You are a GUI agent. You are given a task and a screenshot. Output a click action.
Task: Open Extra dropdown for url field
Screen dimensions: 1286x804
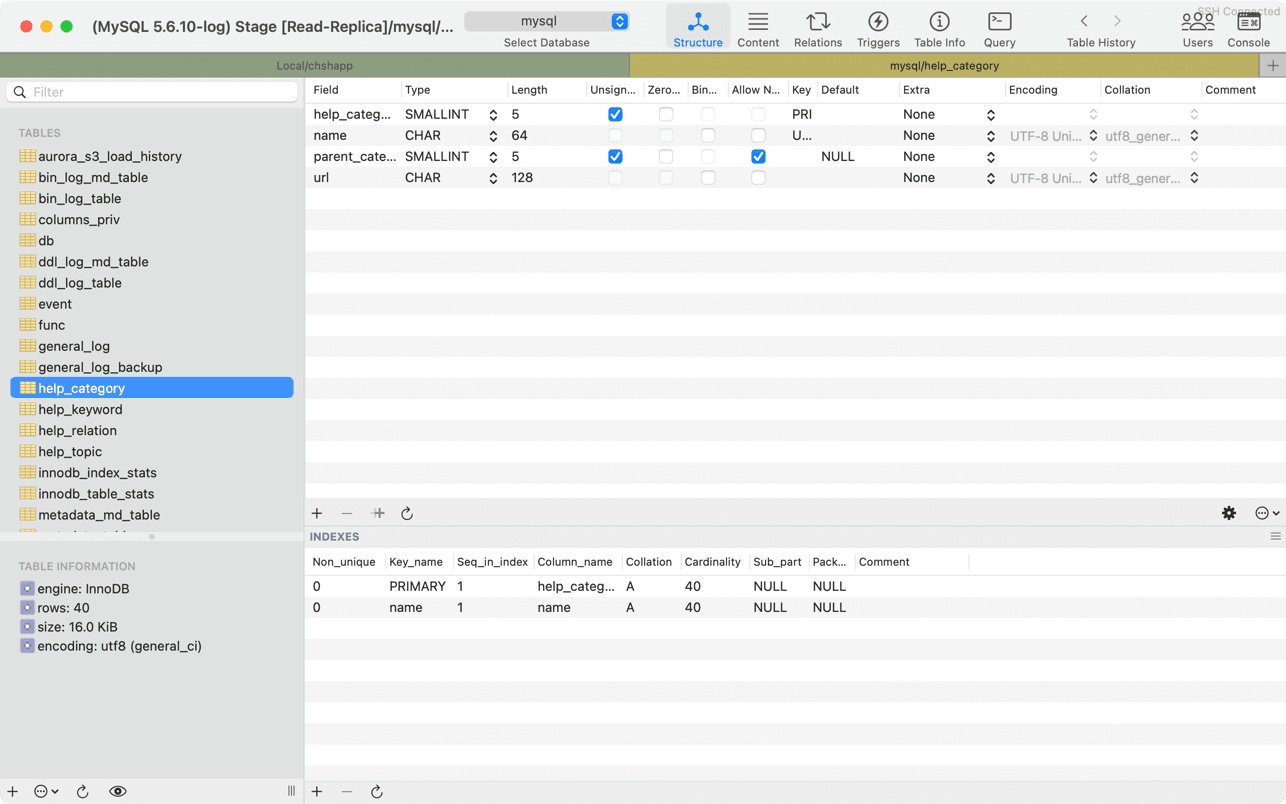click(x=990, y=178)
